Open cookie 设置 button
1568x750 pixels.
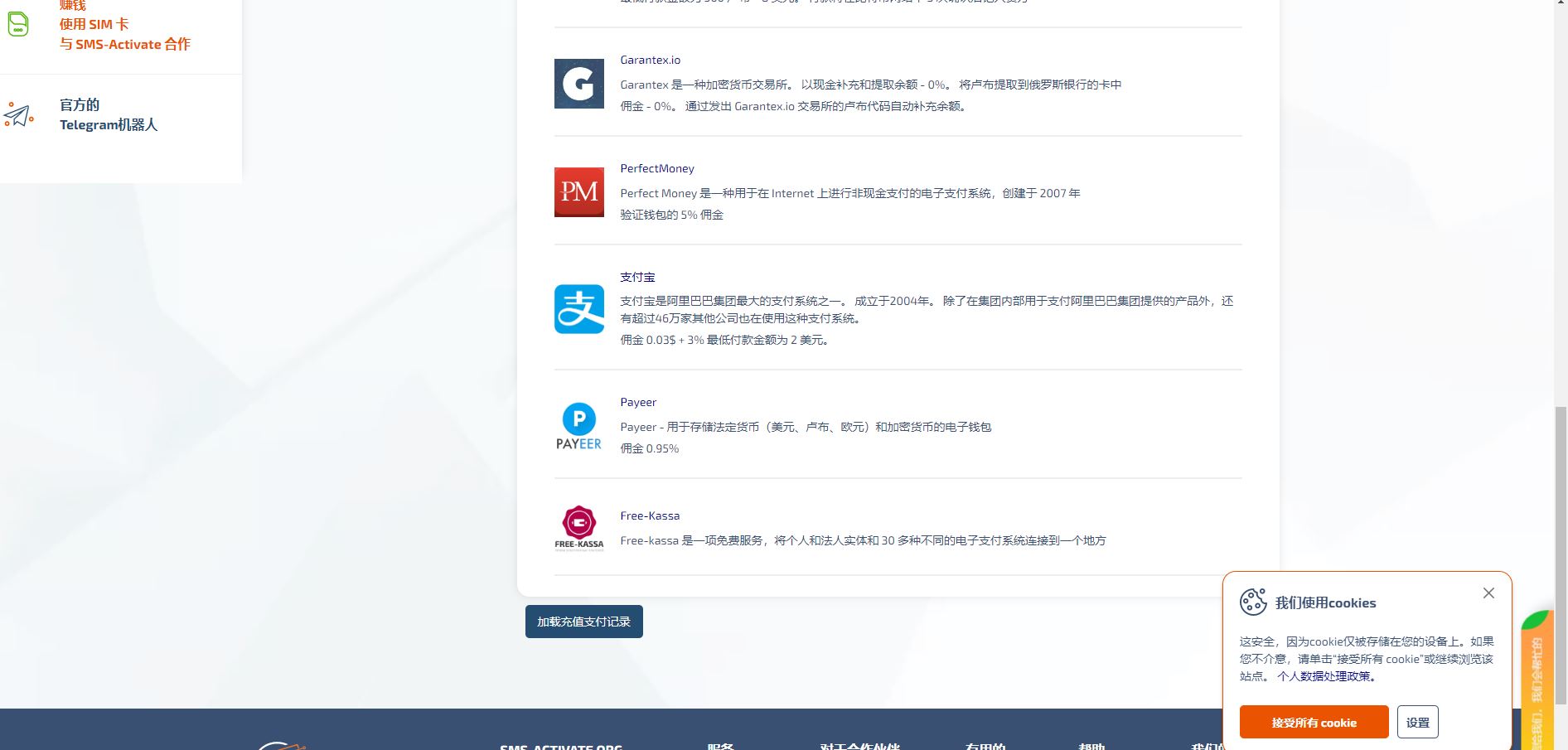(x=1417, y=722)
